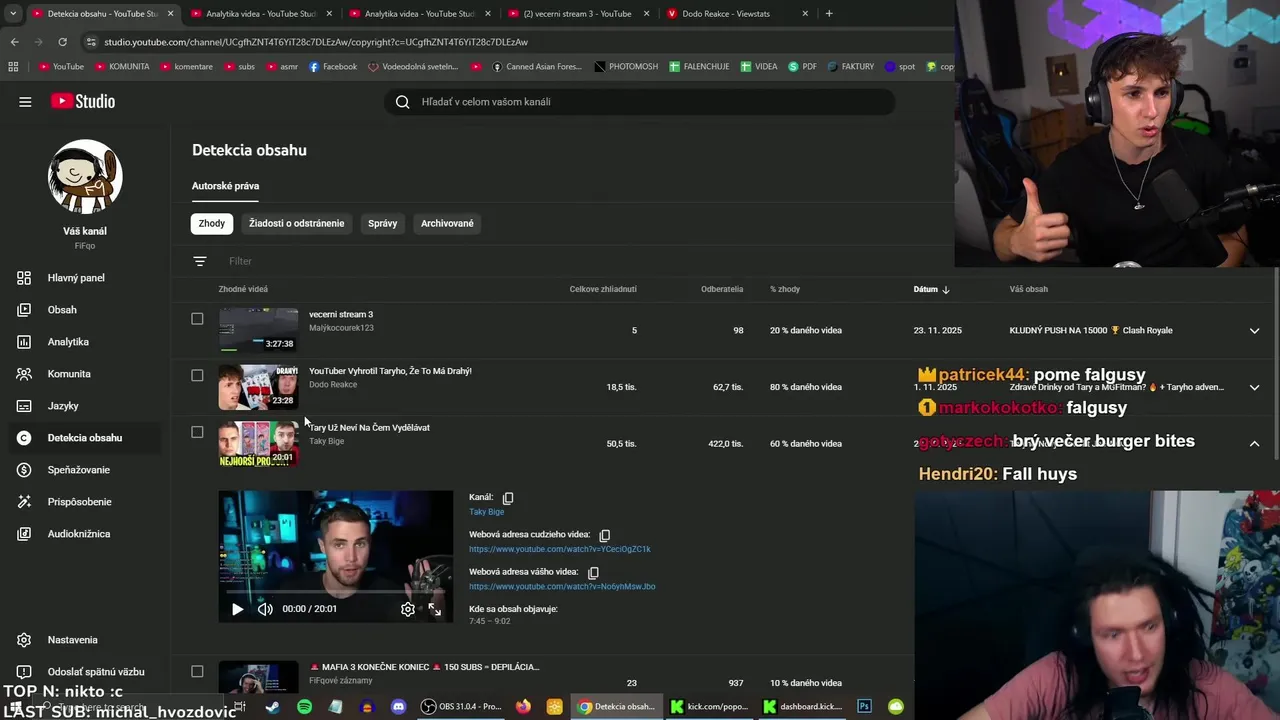Viewport: 1280px width, 720px height.
Task: Mute the preview video volume
Action: coord(265,609)
